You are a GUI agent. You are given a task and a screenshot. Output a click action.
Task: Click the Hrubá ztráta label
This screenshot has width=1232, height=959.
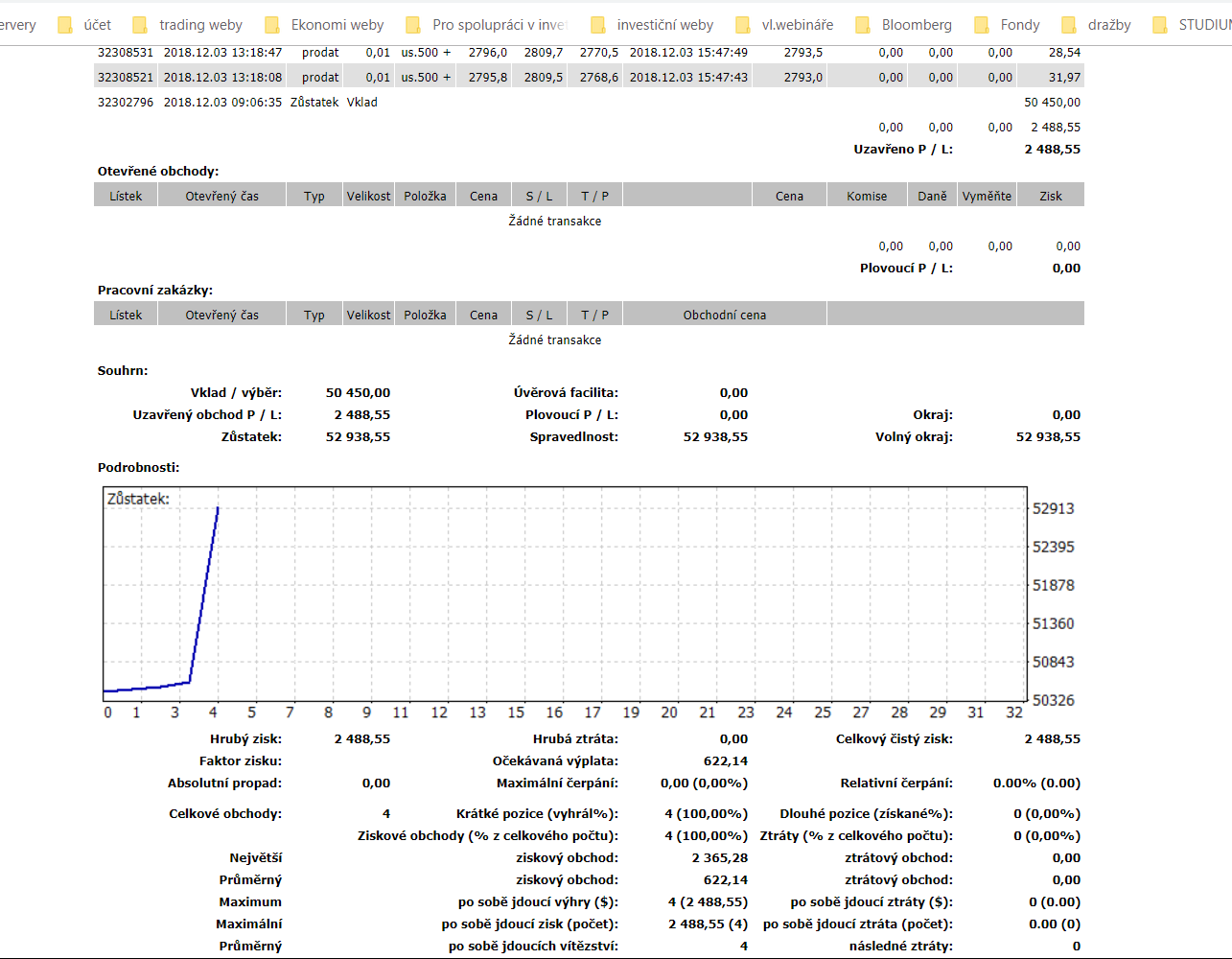575,739
